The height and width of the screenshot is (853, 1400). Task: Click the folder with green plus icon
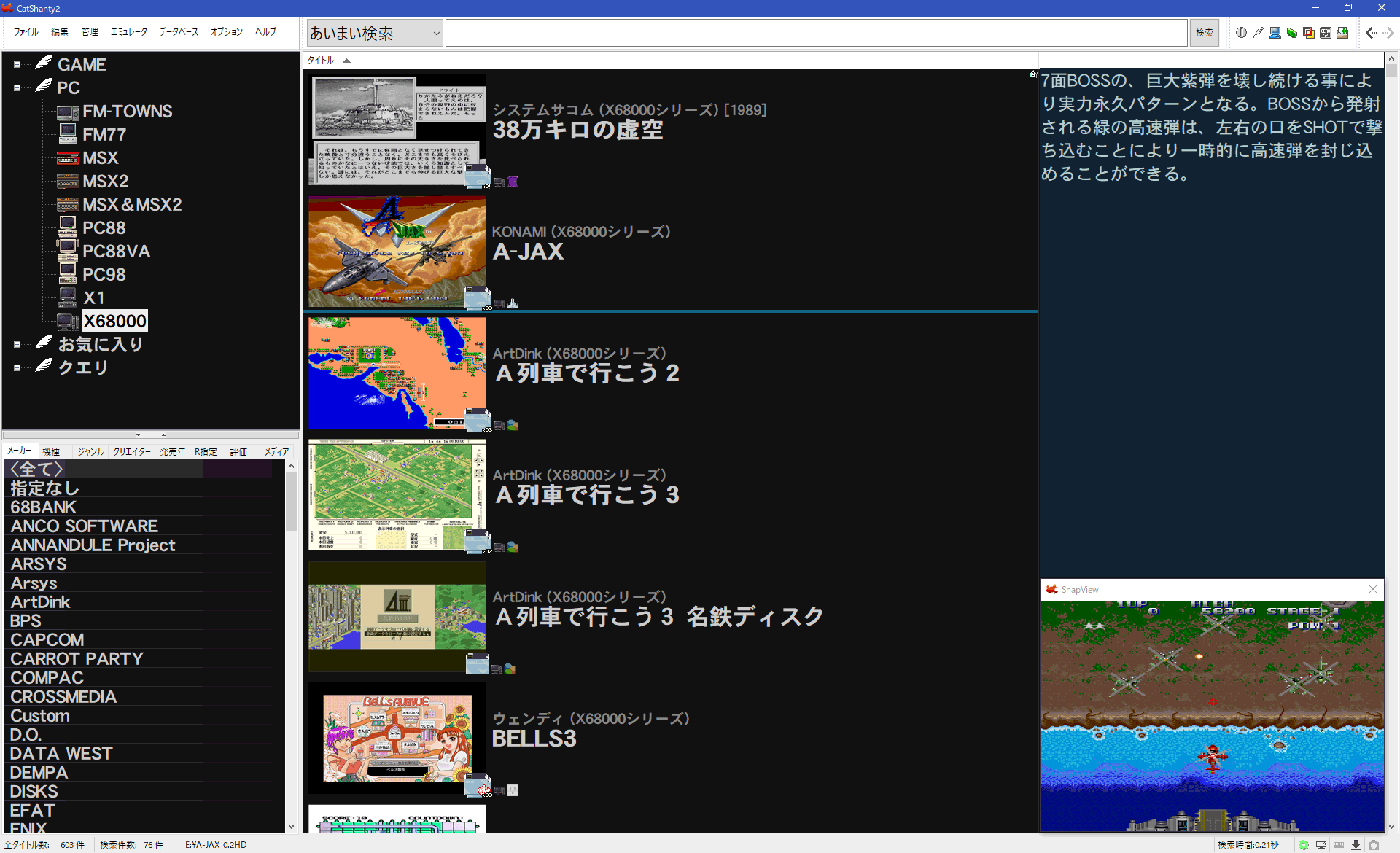pos(1342,32)
